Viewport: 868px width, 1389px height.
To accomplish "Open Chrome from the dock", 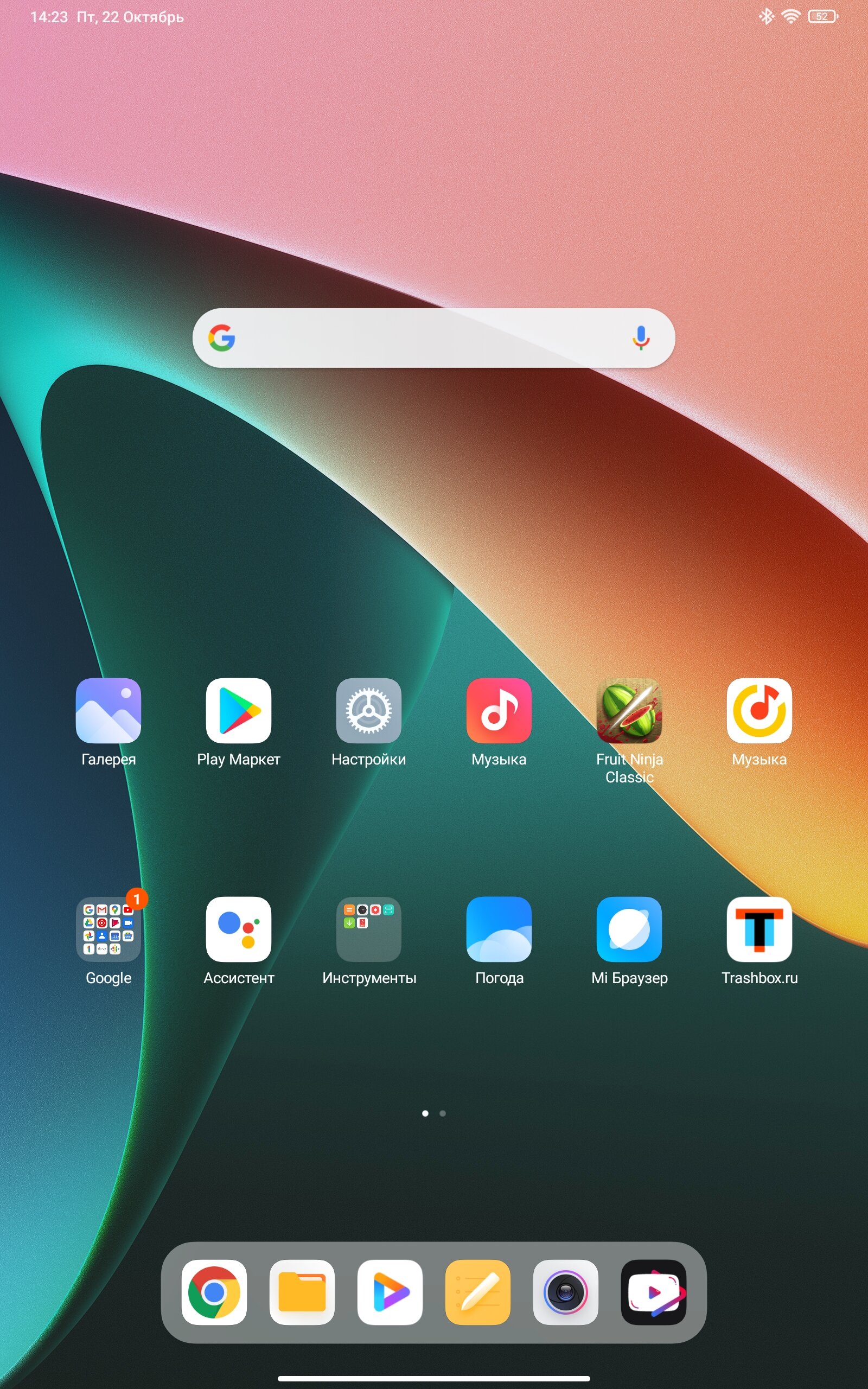I will [x=214, y=1292].
